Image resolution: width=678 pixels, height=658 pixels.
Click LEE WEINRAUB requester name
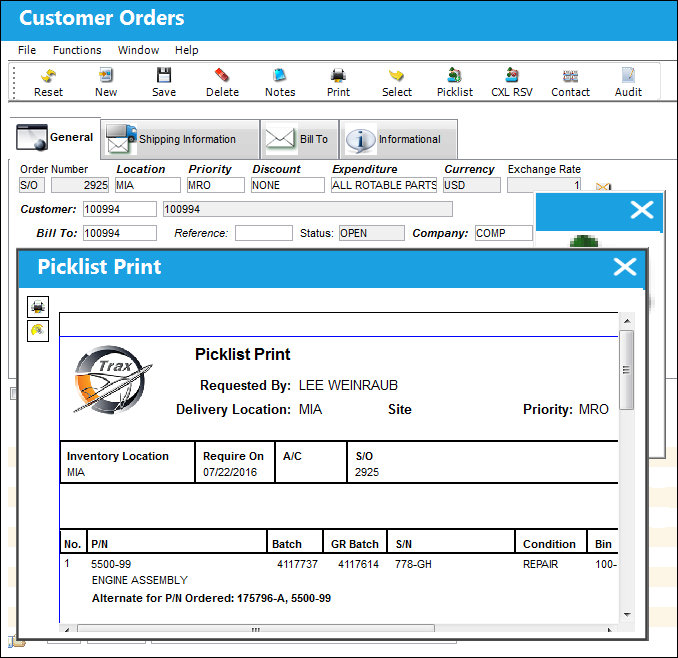click(x=348, y=385)
